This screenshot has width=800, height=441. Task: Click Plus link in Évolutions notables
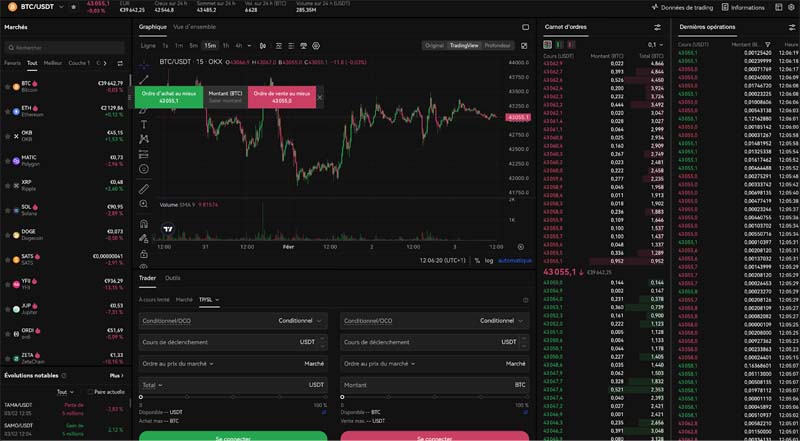pyautogui.click(x=116, y=376)
